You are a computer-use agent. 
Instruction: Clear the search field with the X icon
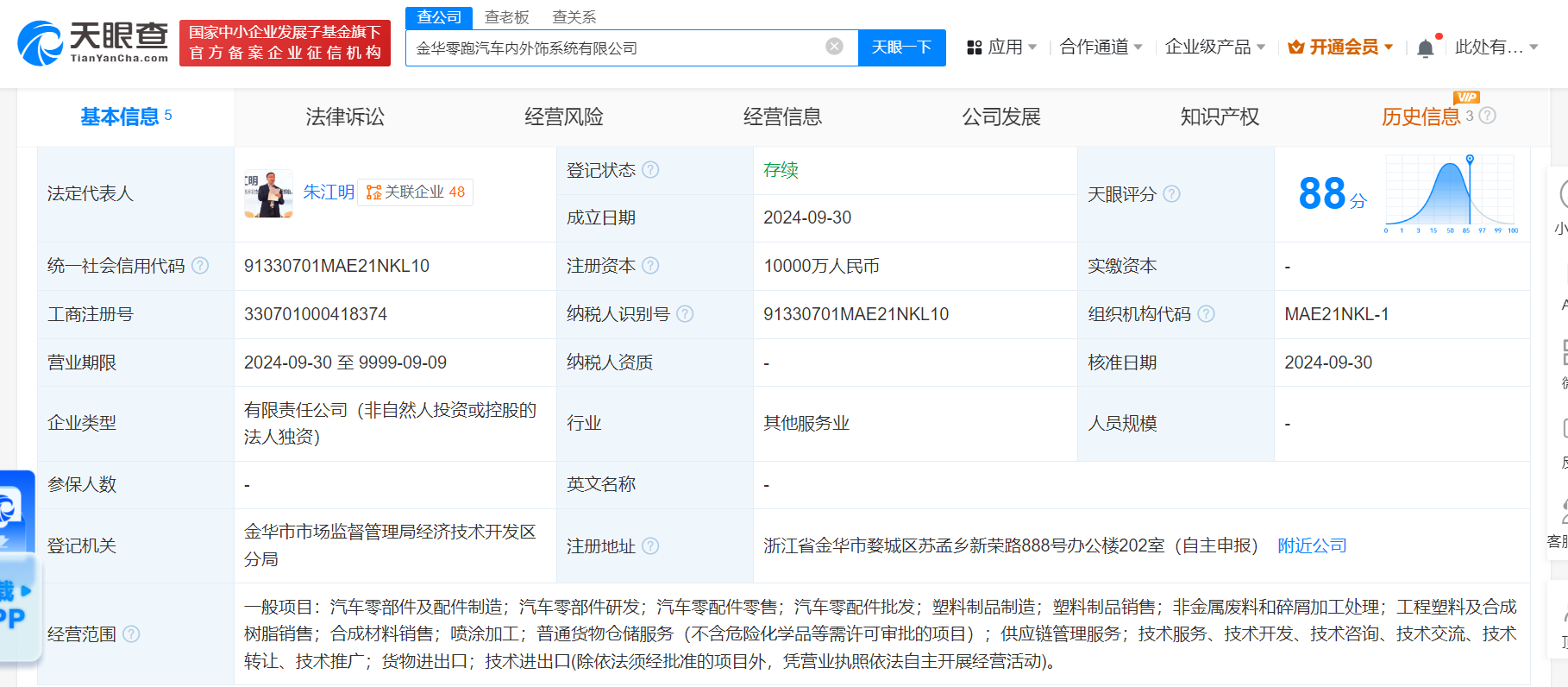[x=834, y=47]
